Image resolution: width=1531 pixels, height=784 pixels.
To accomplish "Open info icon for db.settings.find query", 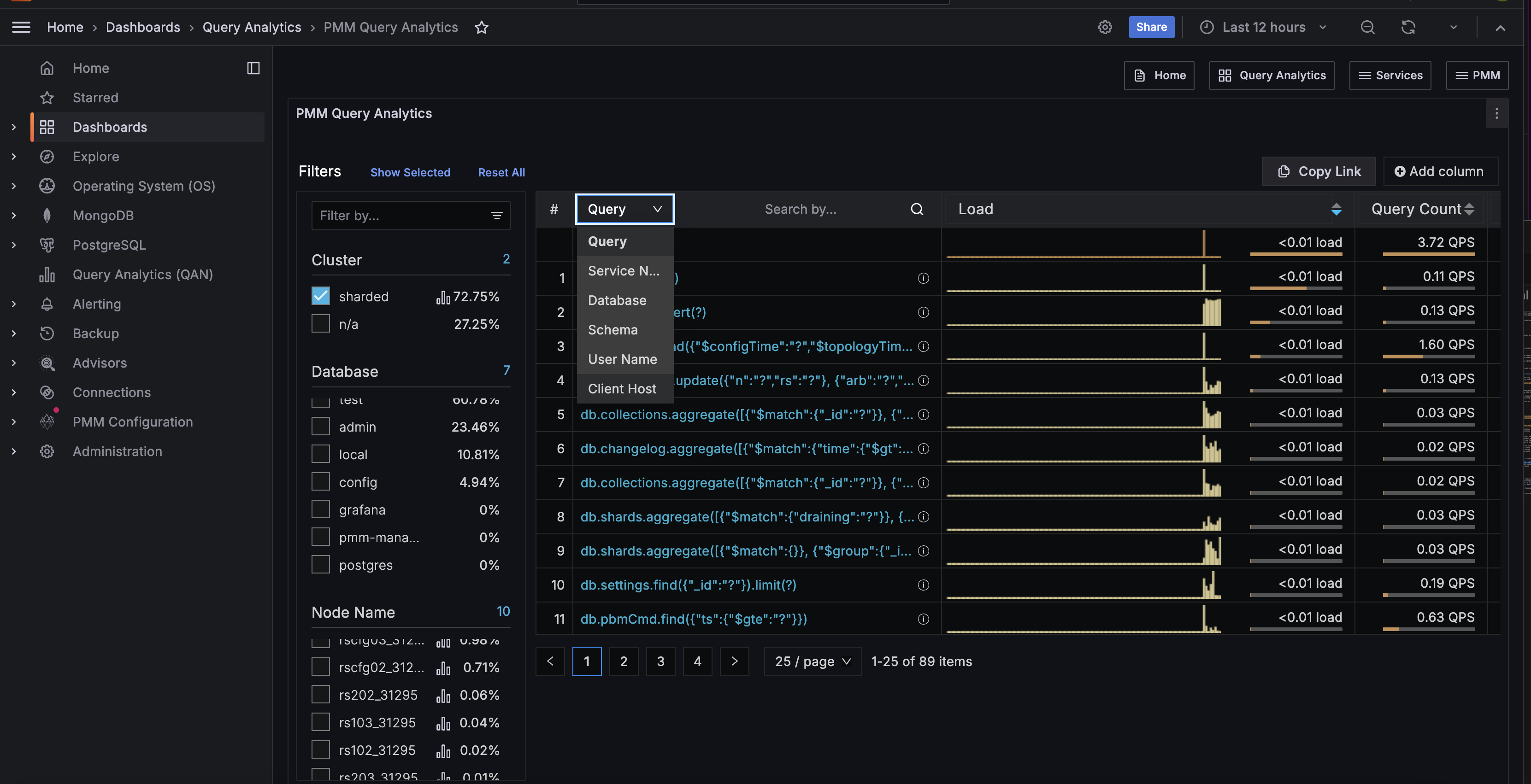I will tap(923, 585).
